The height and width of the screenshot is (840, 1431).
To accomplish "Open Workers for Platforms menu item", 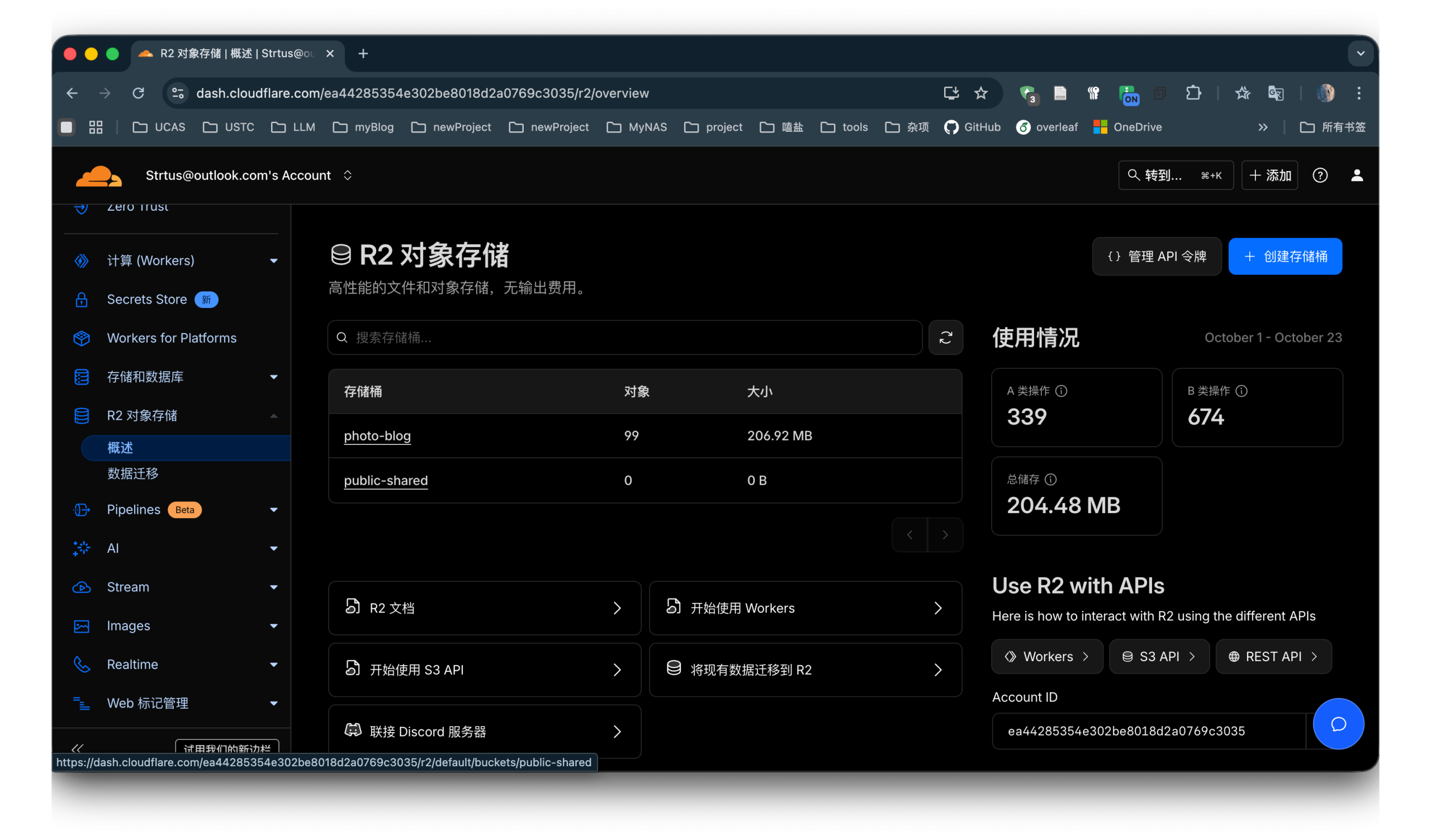I will [172, 338].
